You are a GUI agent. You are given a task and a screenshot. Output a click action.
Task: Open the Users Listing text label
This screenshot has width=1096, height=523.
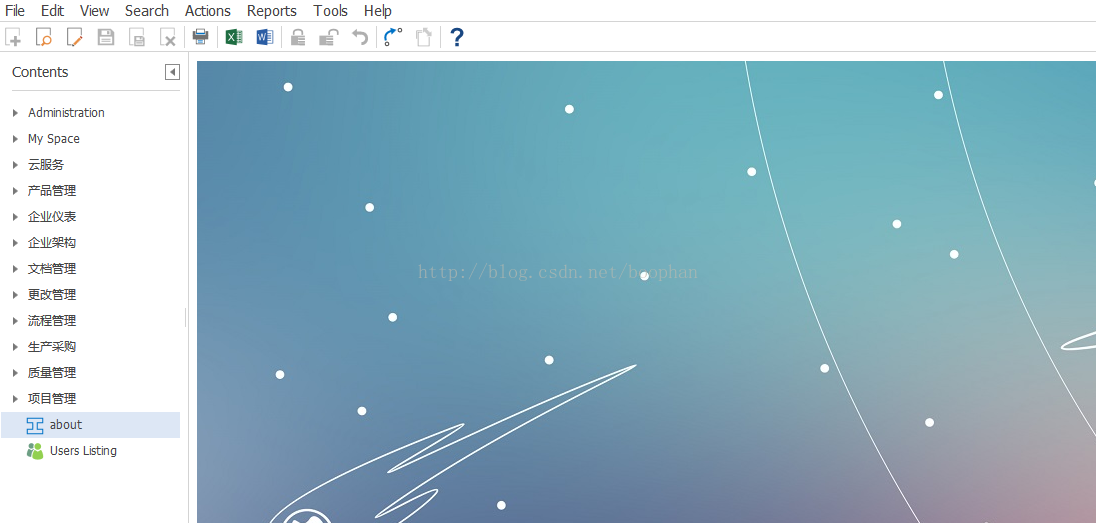[x=83, y=451]
